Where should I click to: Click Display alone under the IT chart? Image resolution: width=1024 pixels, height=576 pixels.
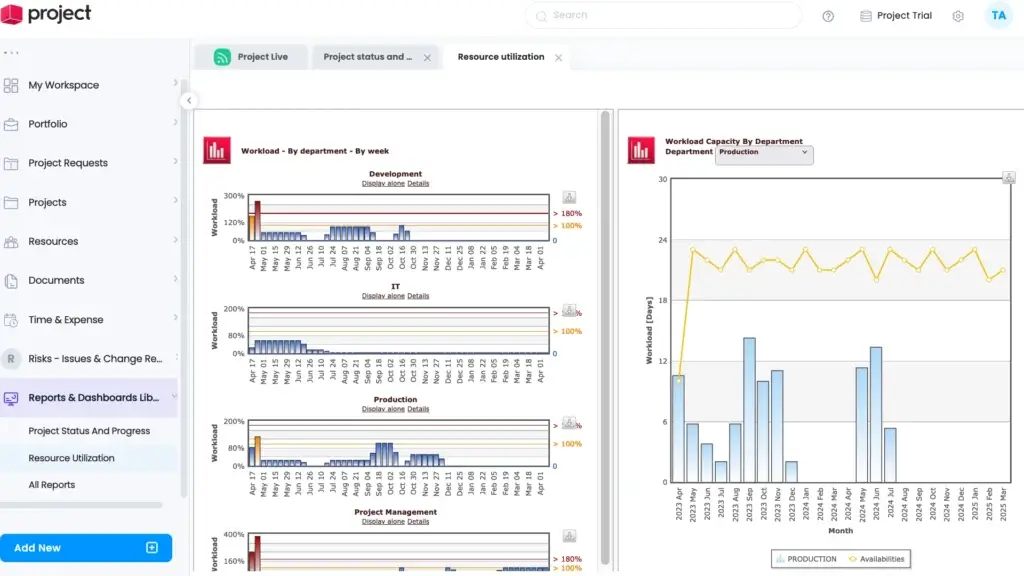coord(383,296)
